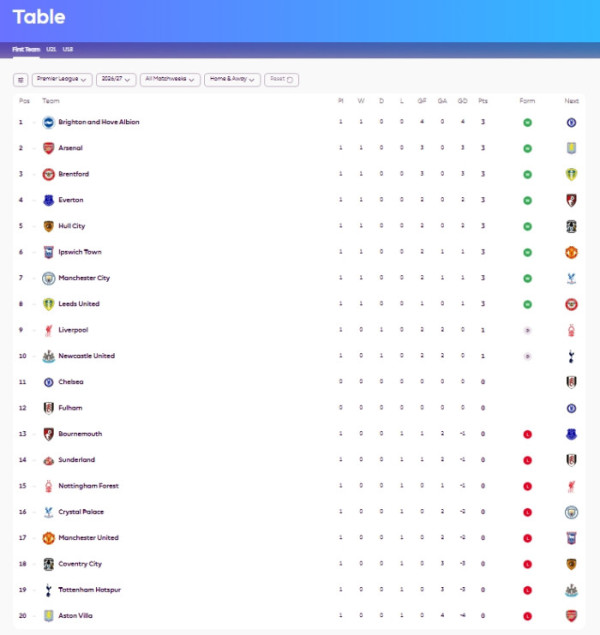This screenshot has width=600, height=635.
Task: Select the Manchester City crest in row 7
Action: pos(49,278)
